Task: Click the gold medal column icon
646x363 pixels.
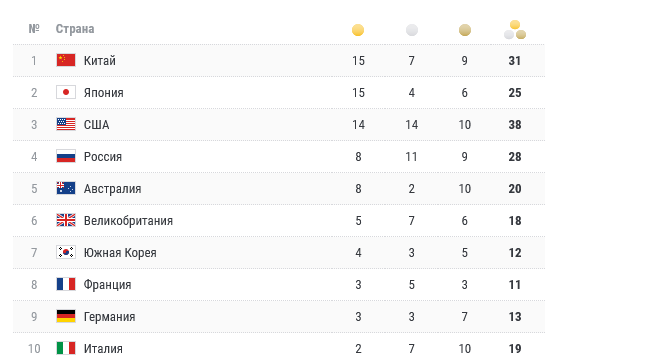Action: tap(358, 30)
